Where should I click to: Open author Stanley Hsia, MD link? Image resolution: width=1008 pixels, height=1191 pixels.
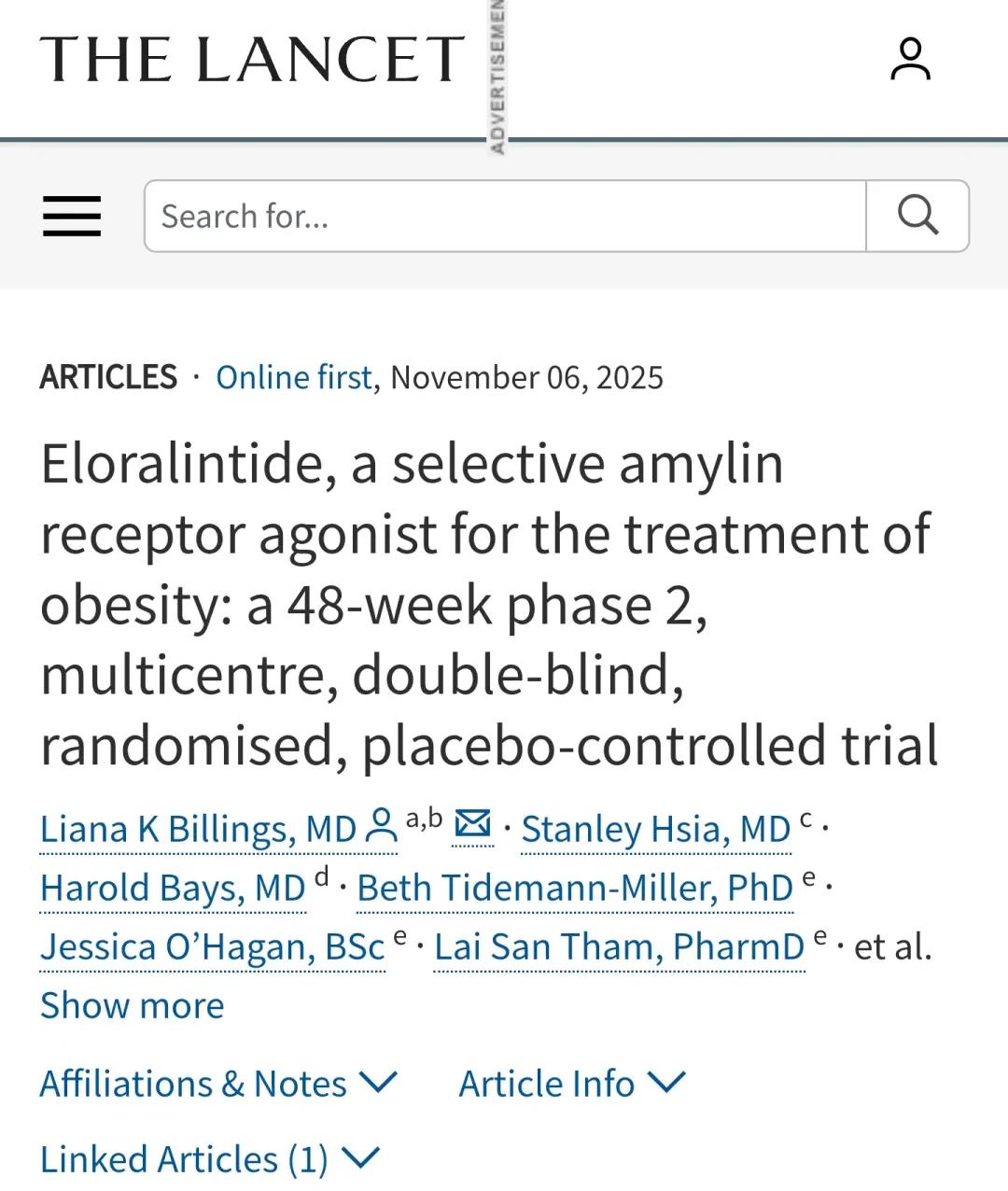[655, 829]
